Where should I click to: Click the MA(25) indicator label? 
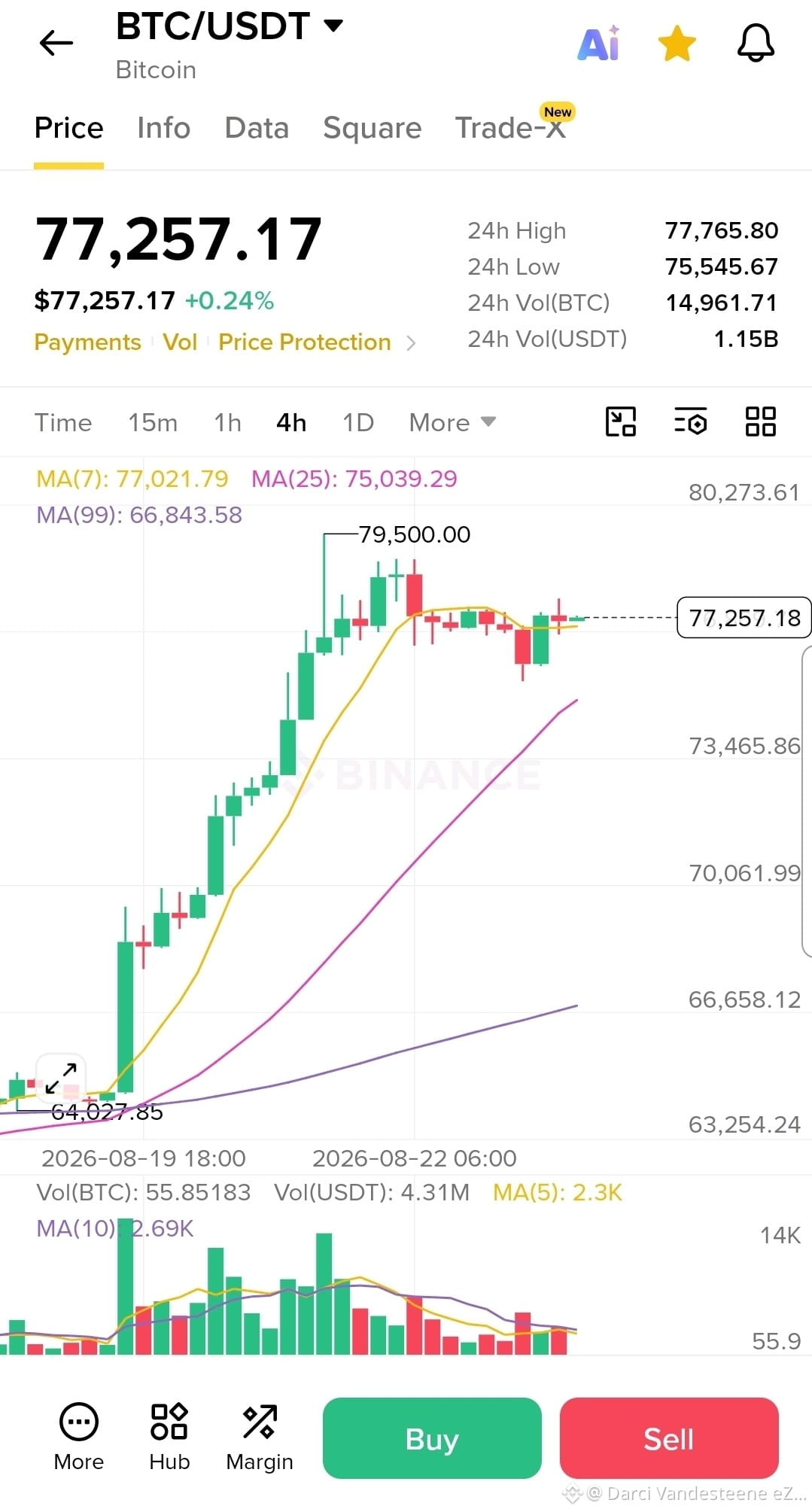pos(354,479)
